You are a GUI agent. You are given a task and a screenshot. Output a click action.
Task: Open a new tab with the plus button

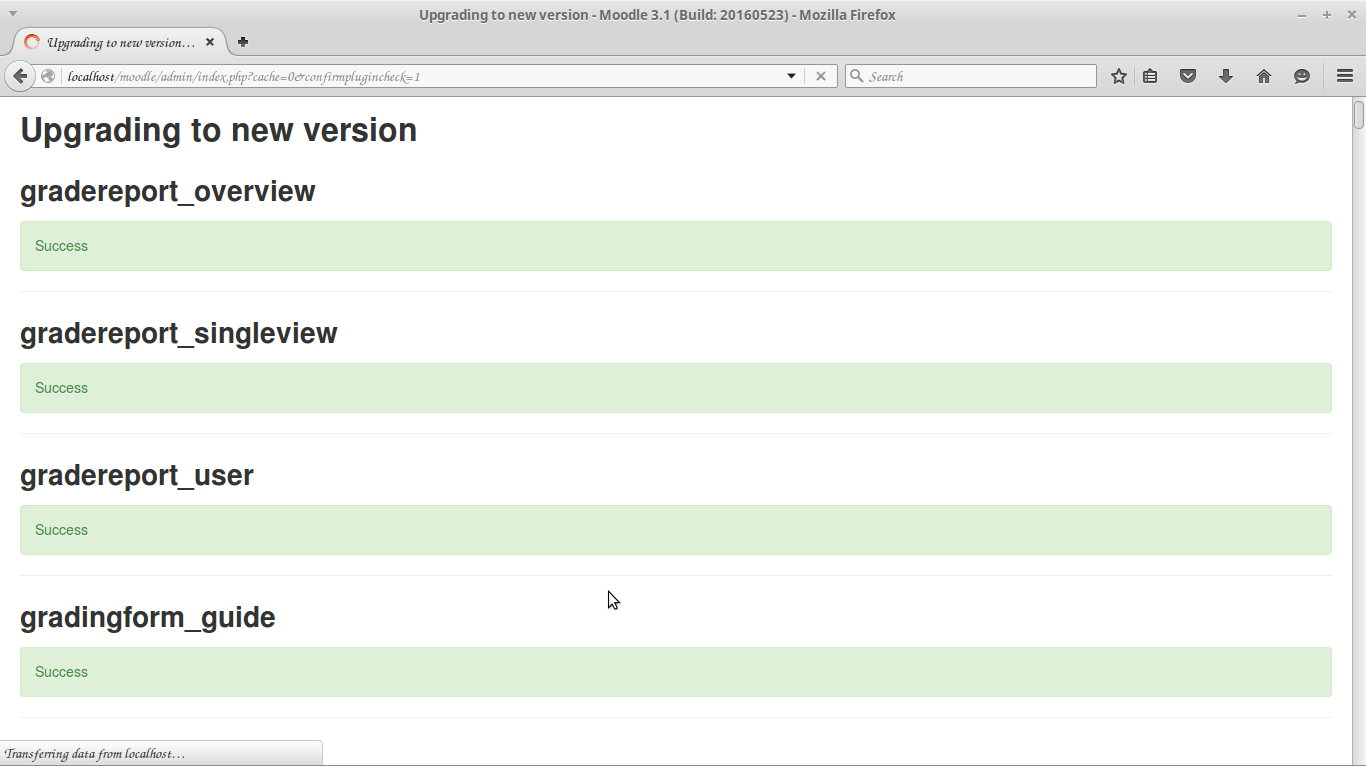coord(243,42)
